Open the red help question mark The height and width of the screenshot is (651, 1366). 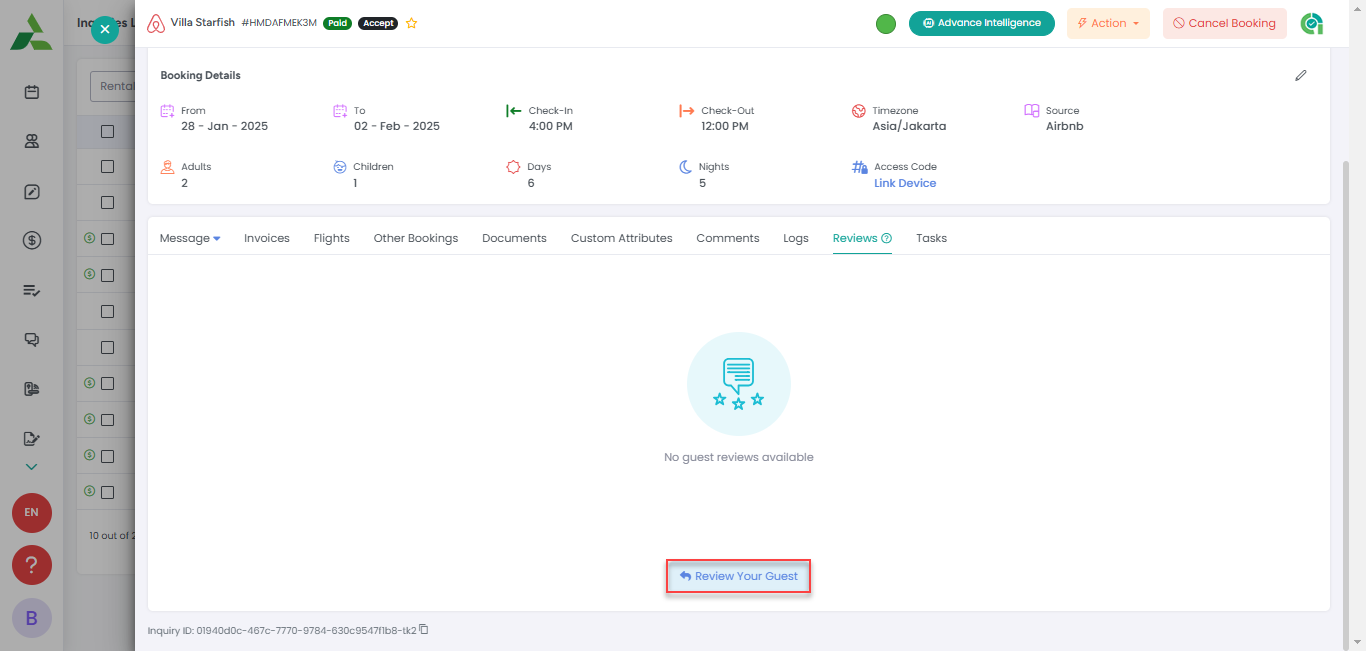click(x=32, y=566)
